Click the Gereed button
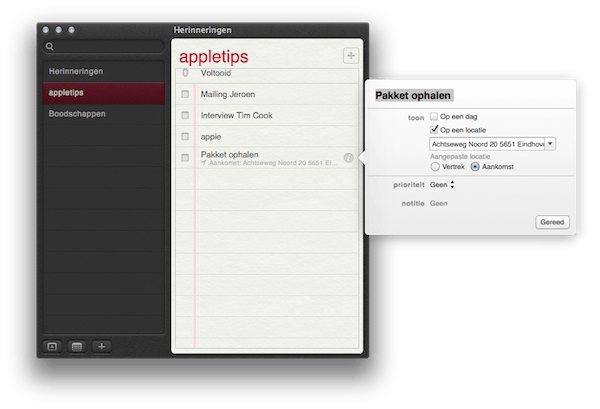 pyautogui.click(x=552, y=222)
